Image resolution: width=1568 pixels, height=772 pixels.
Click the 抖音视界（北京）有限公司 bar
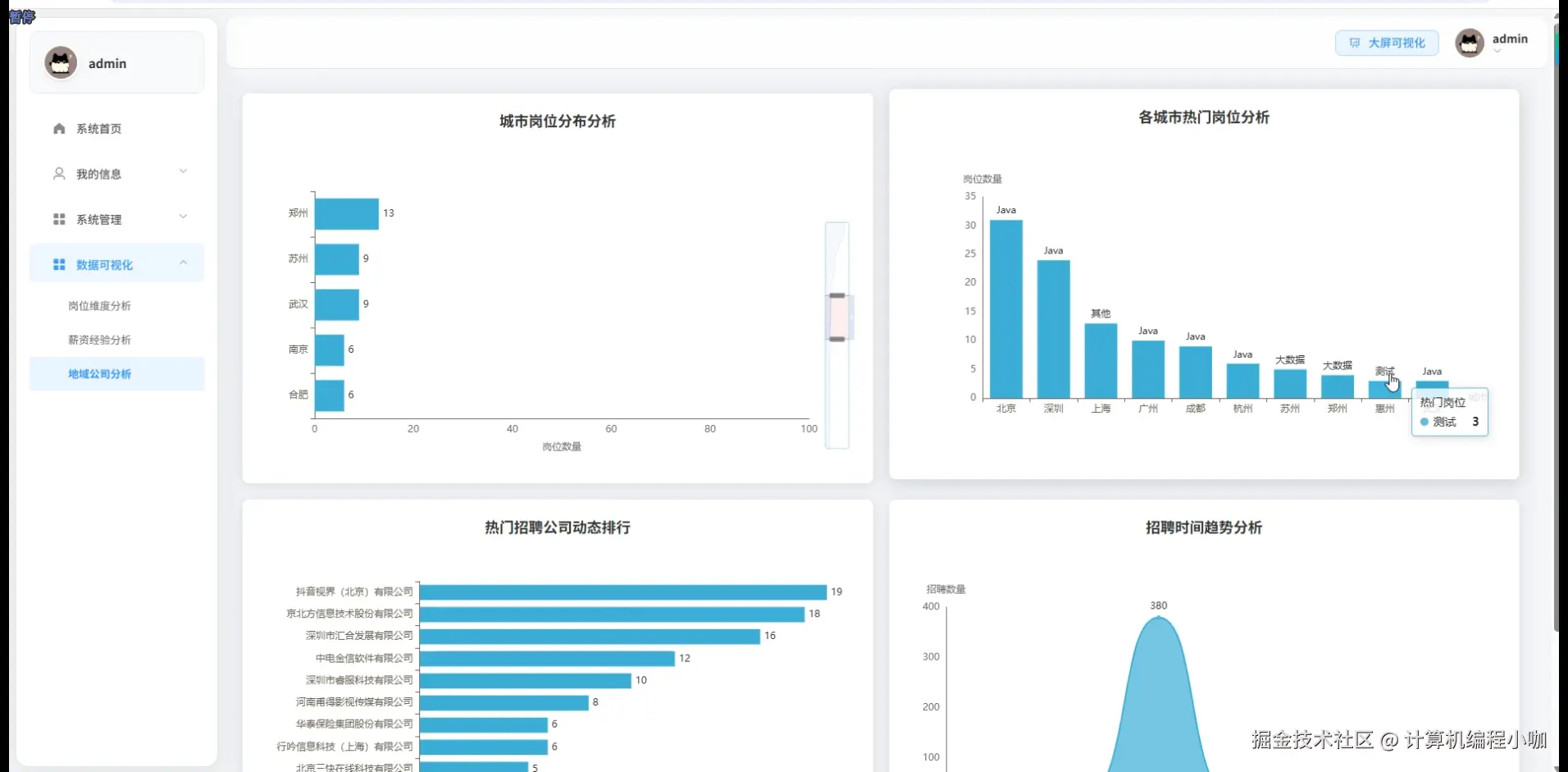click(623, 592)
